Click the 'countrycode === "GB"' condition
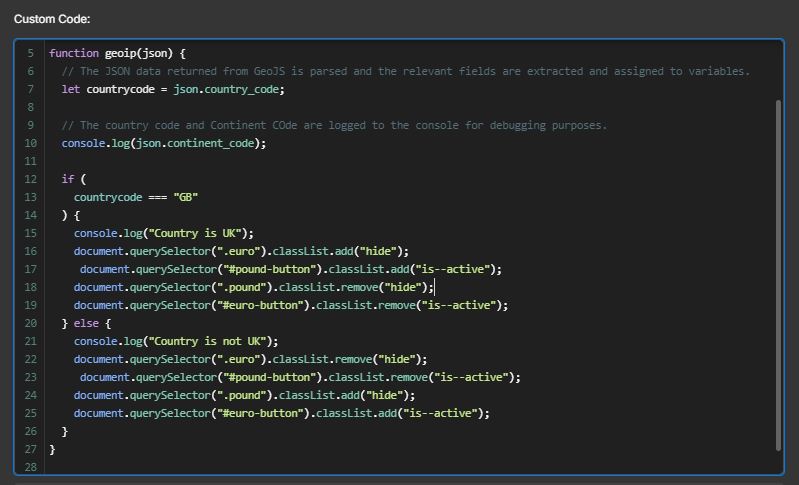Image resolution: width=799 pixels, height=485 pixels. pos(136,197)
